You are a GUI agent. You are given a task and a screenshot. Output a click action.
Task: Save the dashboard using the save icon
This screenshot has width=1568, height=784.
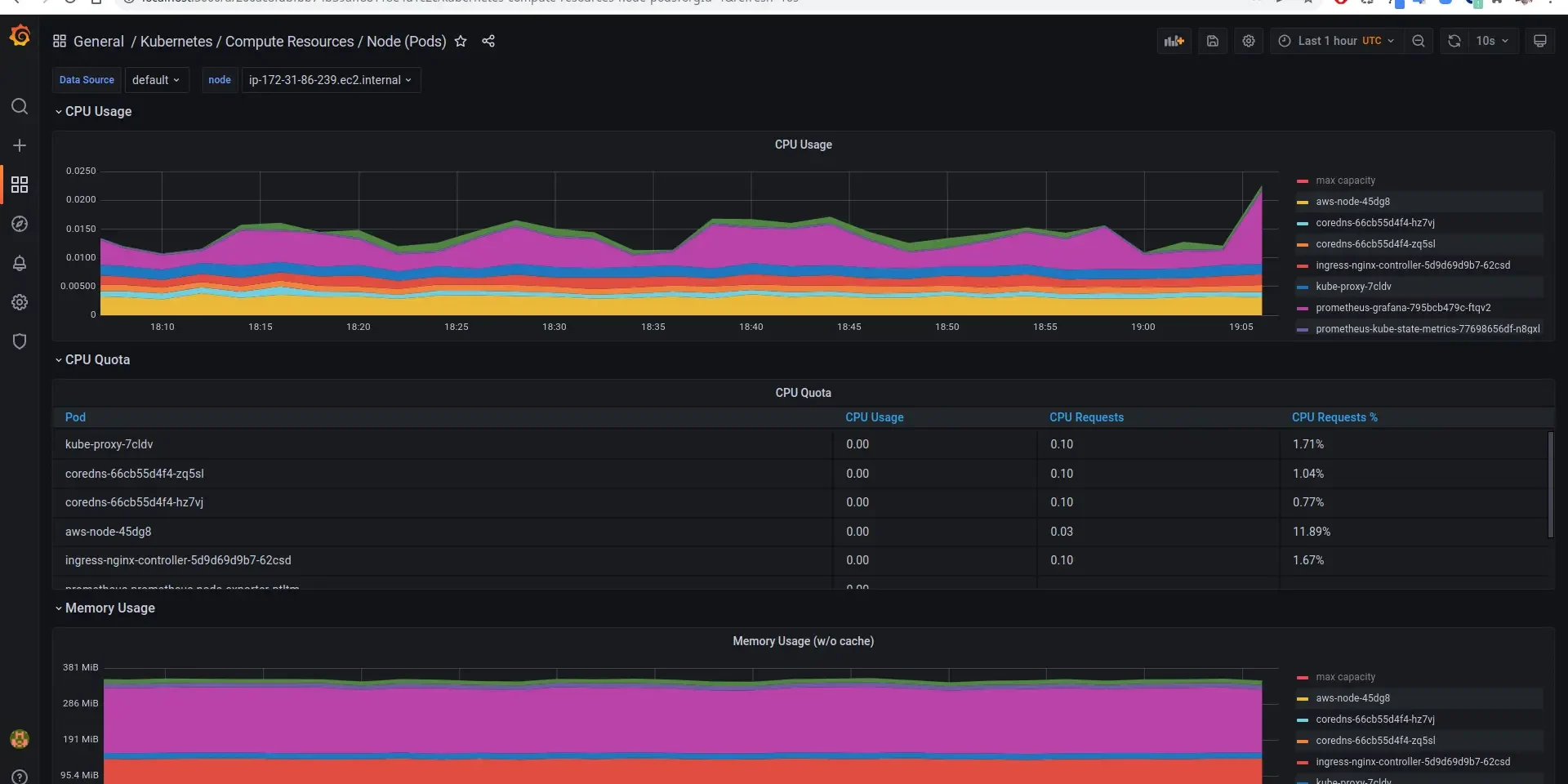click(1213, 41)
